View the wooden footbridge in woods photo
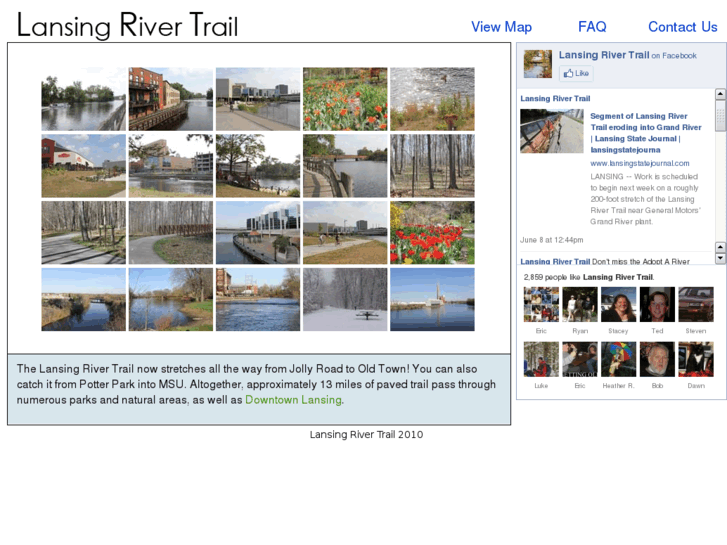Screen dimensions: 727x545 pos(171,233)
